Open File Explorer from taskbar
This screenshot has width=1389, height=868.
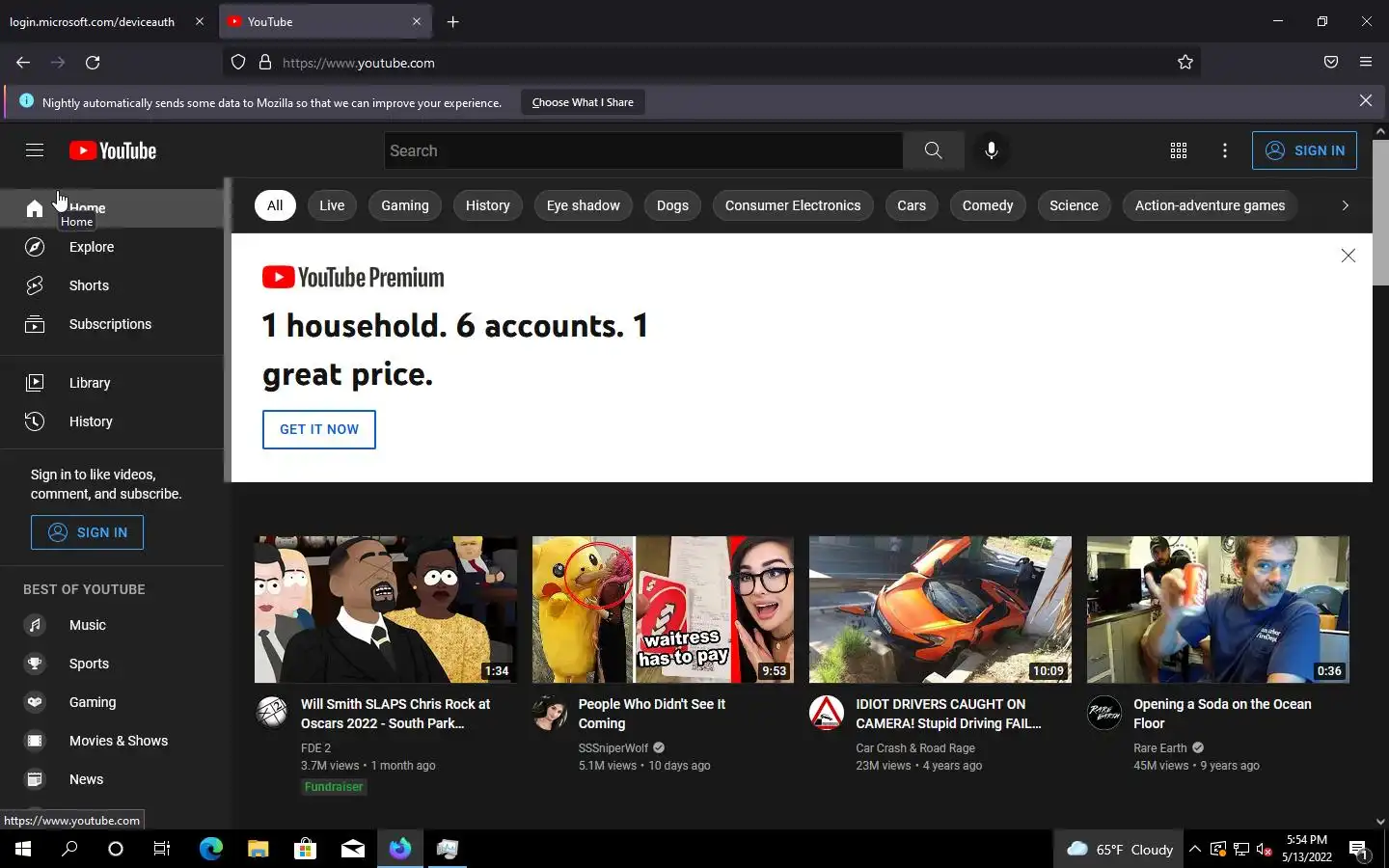point(258,849)
